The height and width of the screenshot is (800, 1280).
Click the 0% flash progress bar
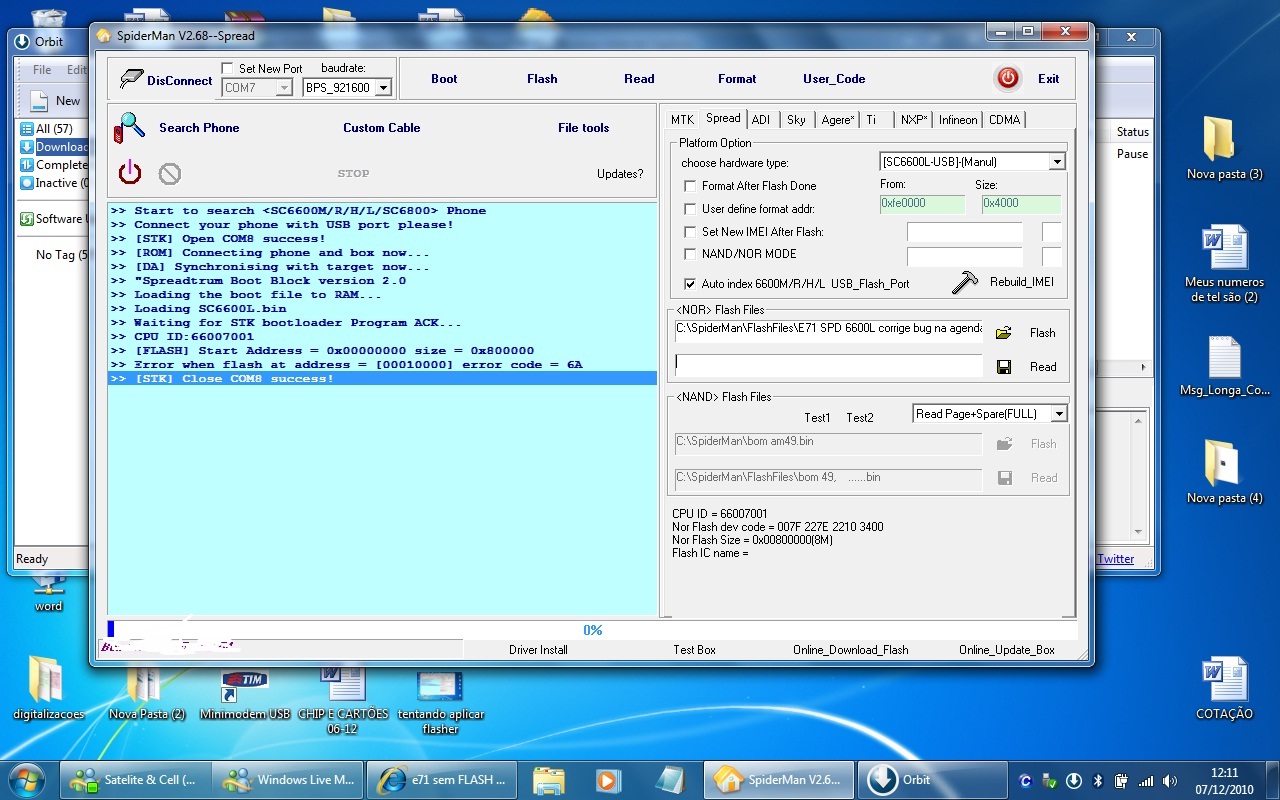pyautogui.click(x=592, y=630)
